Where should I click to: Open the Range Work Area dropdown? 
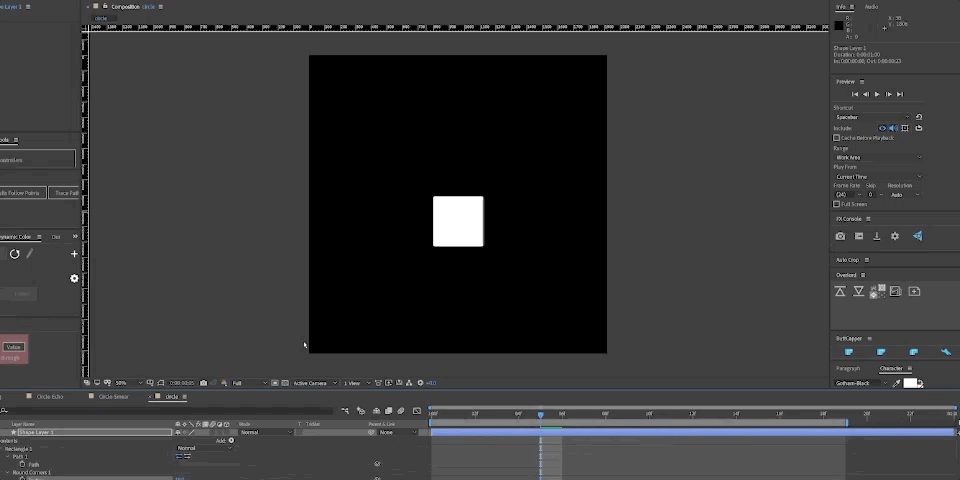(878, 157)
